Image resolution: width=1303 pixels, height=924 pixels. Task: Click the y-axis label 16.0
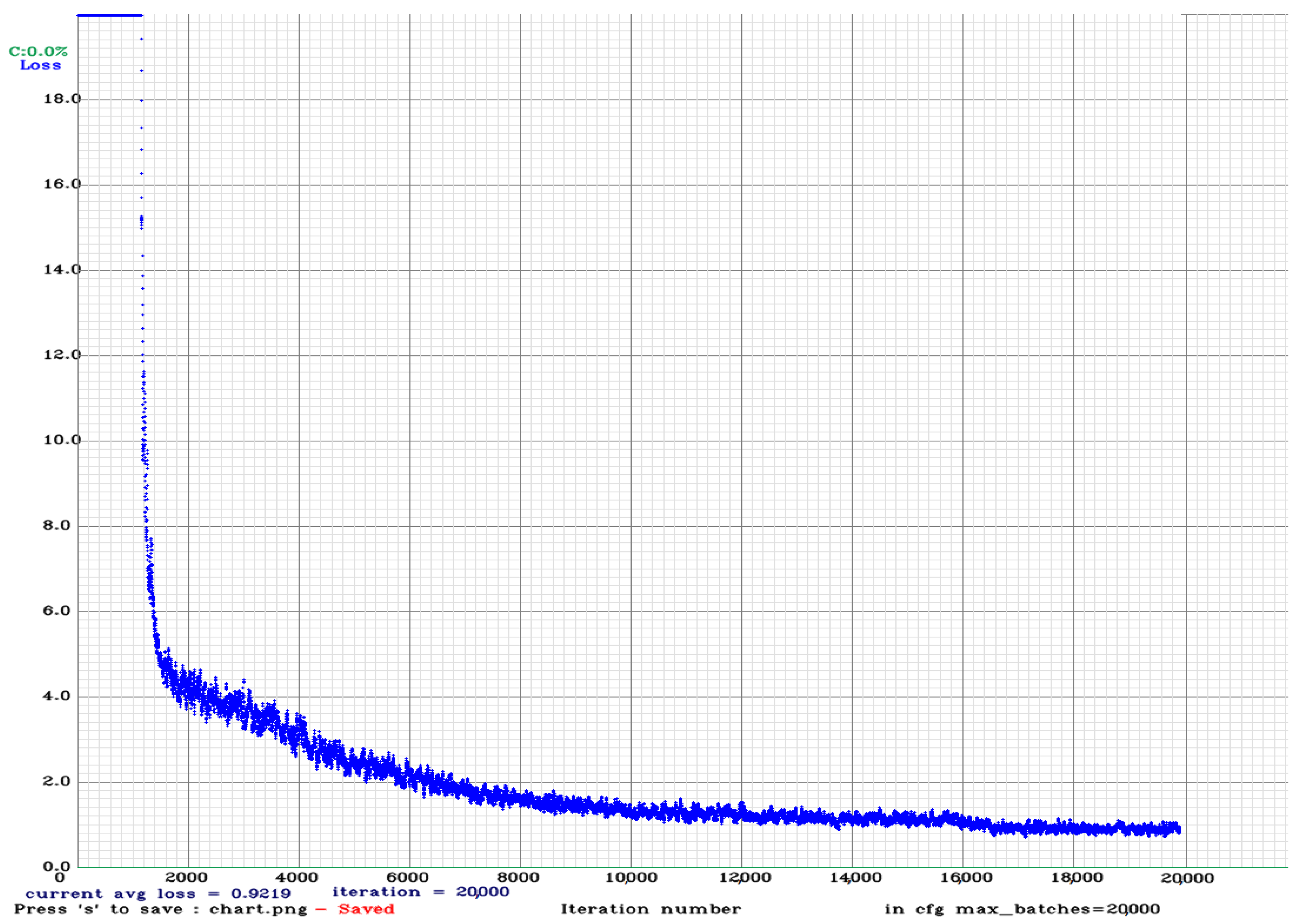(x=62, y=184)
